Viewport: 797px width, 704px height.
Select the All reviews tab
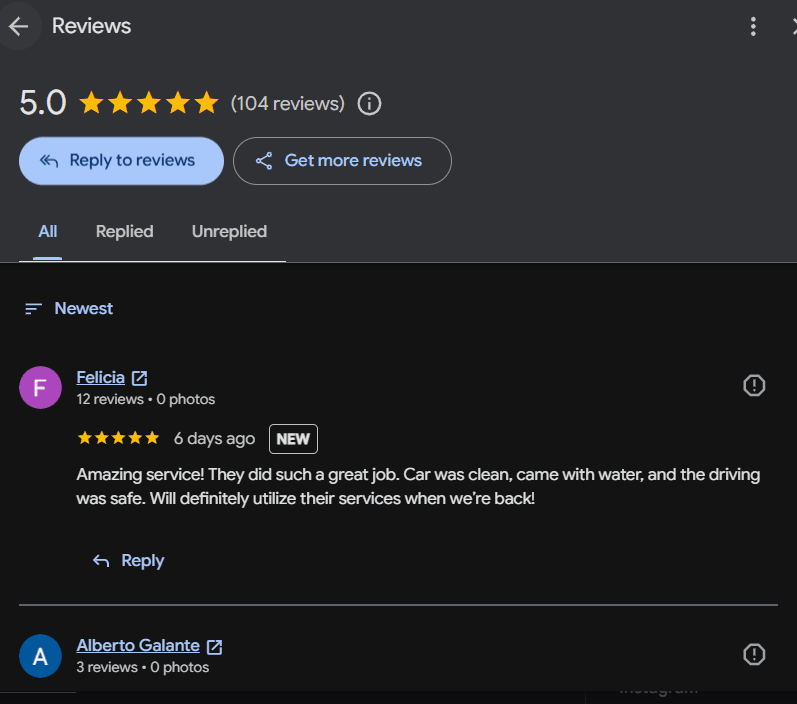tap(48, 232)
